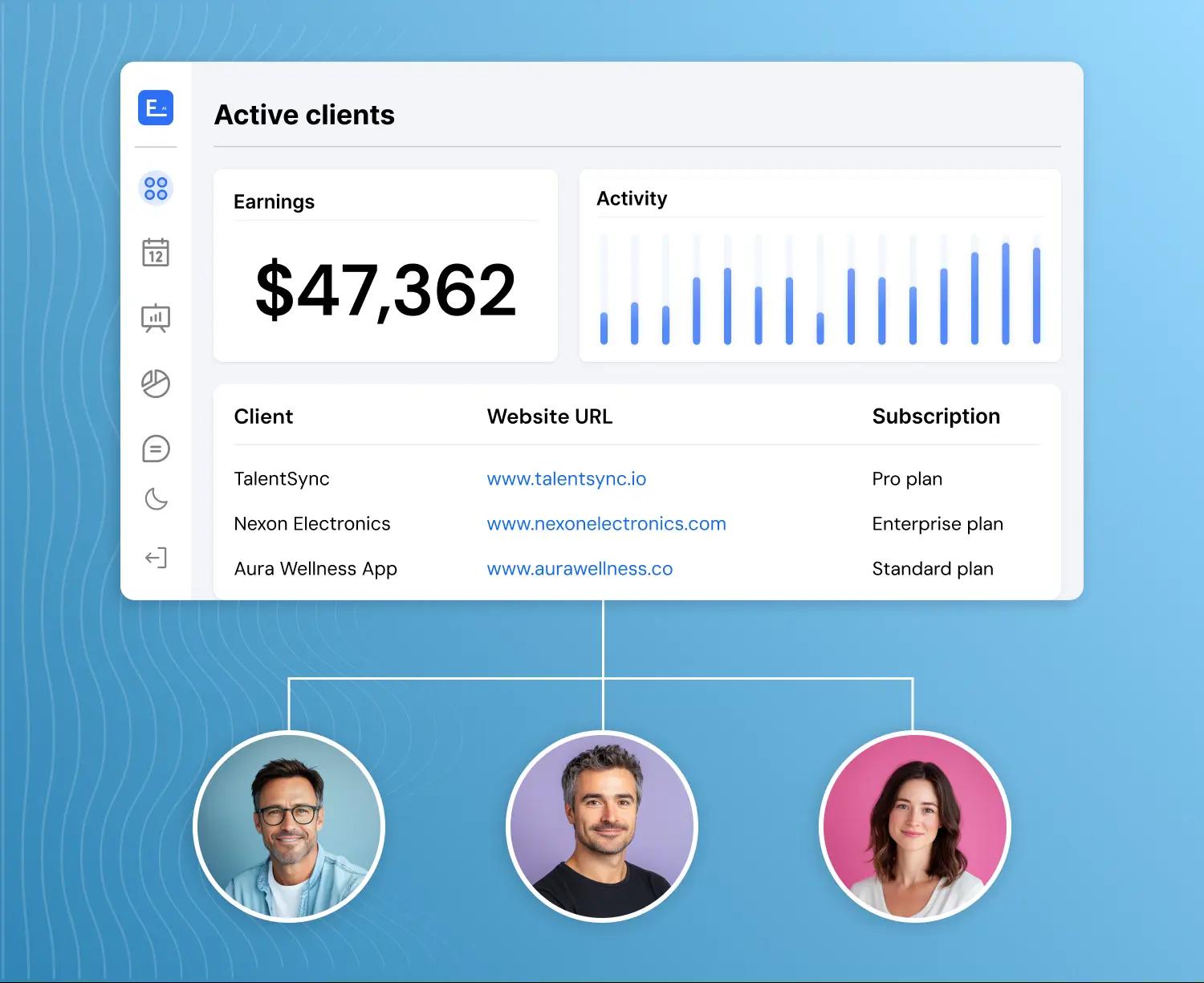Viewport: 1204px width, 983px height.
Task: Toggle dark mode with moon icon
Action: point(156,499)
